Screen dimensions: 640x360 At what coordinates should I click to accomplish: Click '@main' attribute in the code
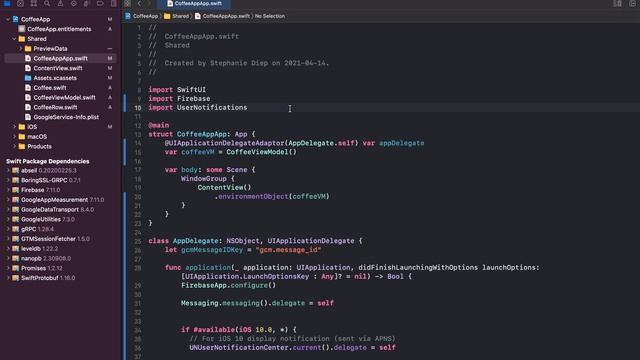coord(158,125)
